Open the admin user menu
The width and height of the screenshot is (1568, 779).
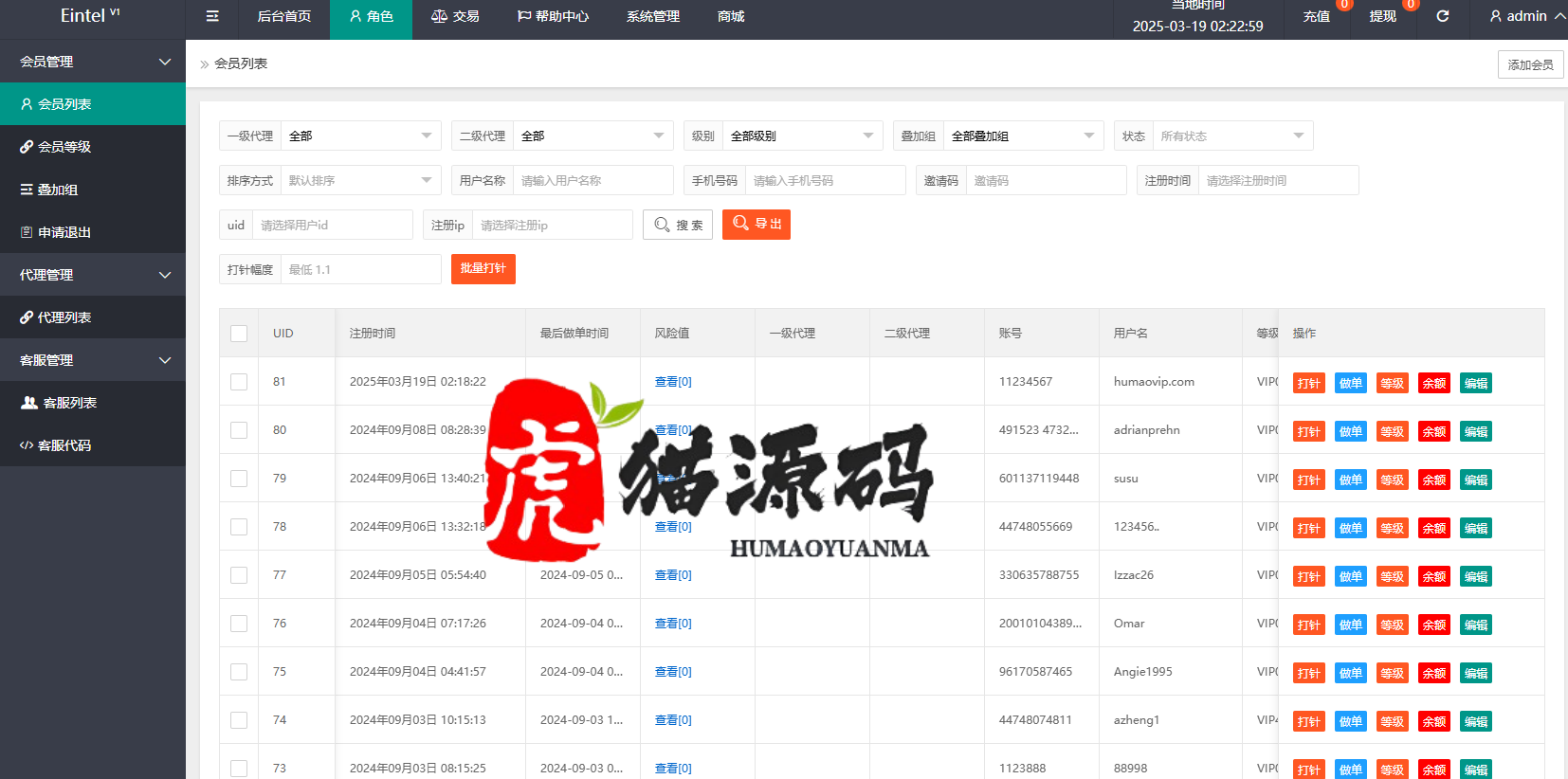point(1526,16)
